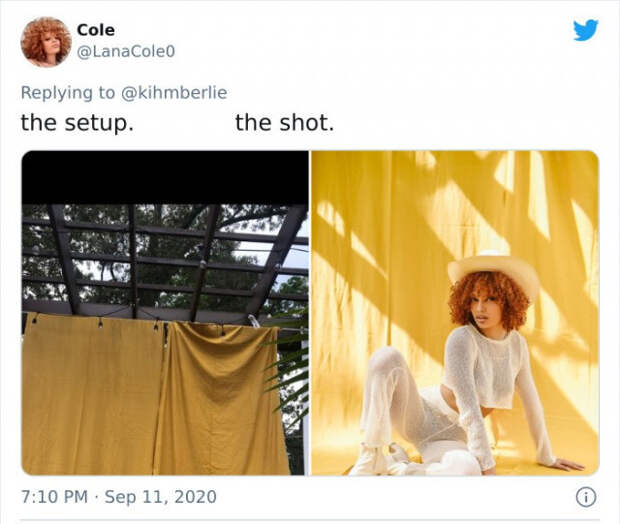Click the model's hand on yellow floor
Viewport: 620px width, 524px height.
click(x=567, y=465)
